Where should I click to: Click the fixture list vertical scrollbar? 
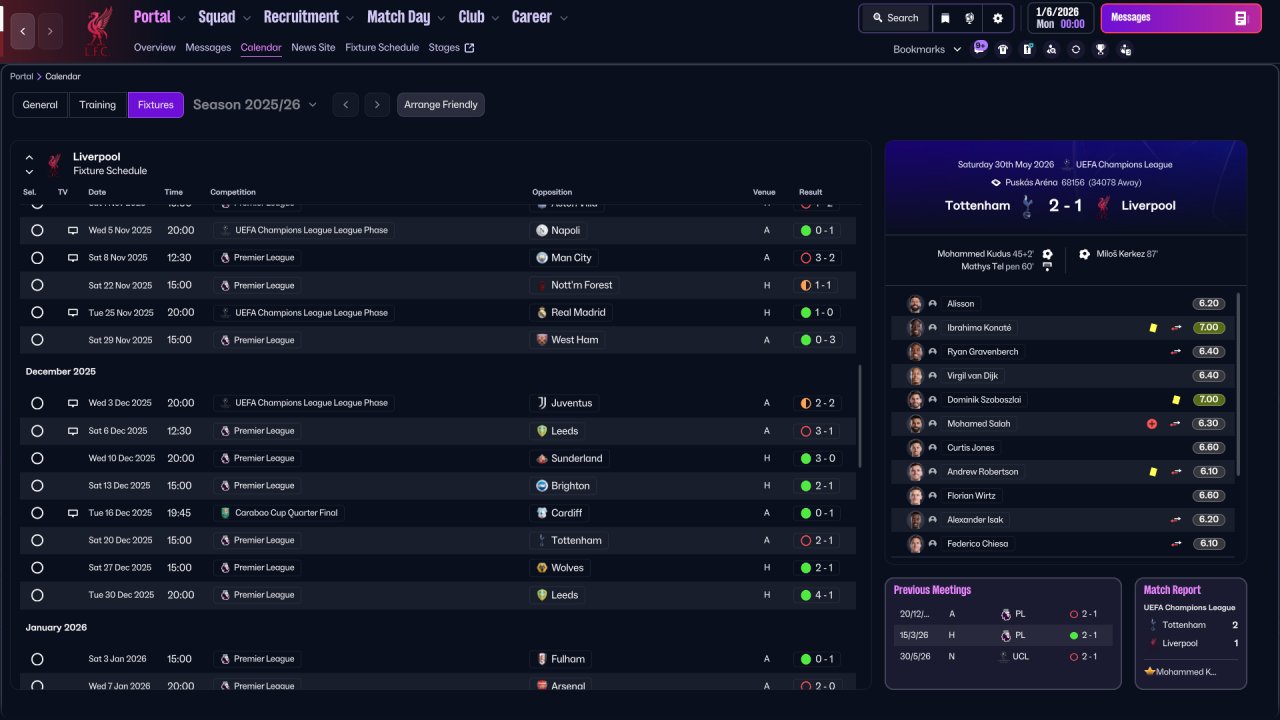pos(860,416)
